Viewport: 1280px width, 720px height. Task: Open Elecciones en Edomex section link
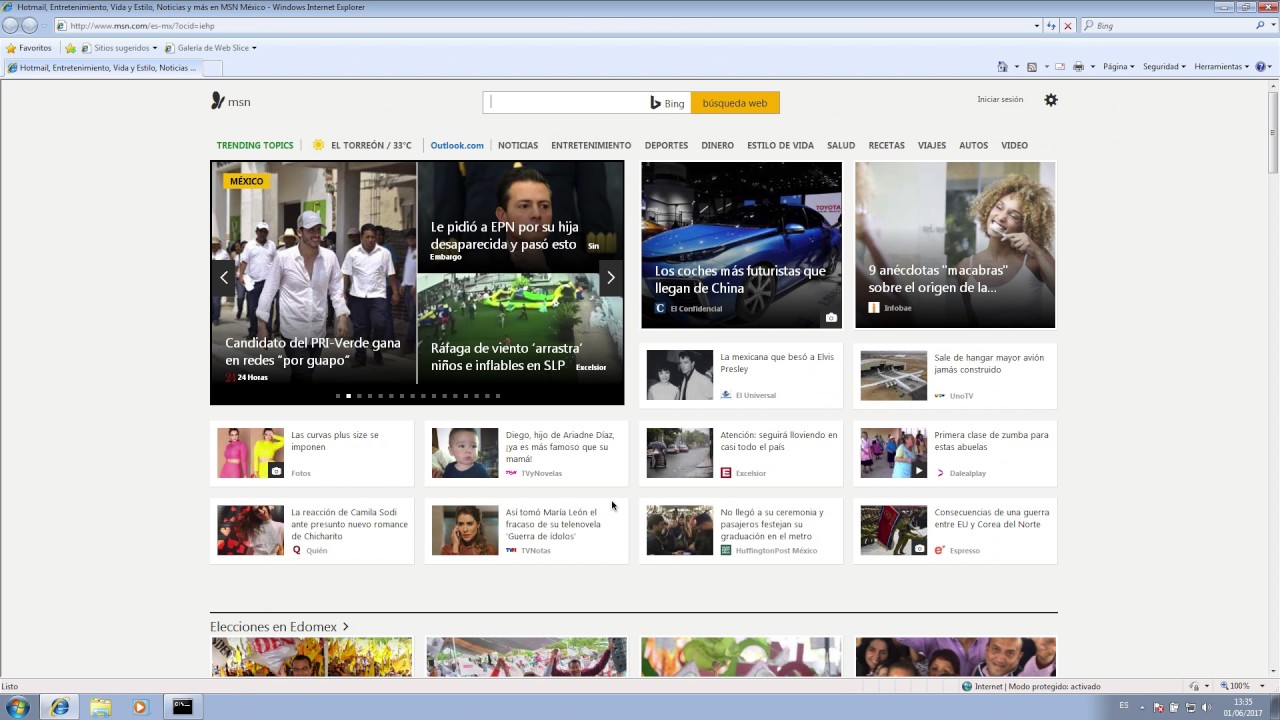pyautogui.click(x=279, y=627)
